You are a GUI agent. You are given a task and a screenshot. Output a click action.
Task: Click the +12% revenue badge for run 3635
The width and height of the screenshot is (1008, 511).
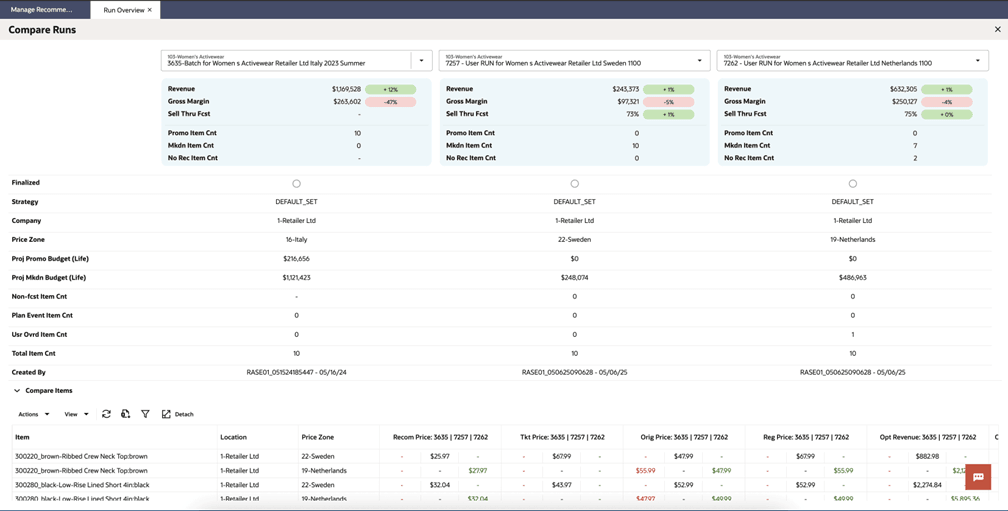(x=390, y=89)
